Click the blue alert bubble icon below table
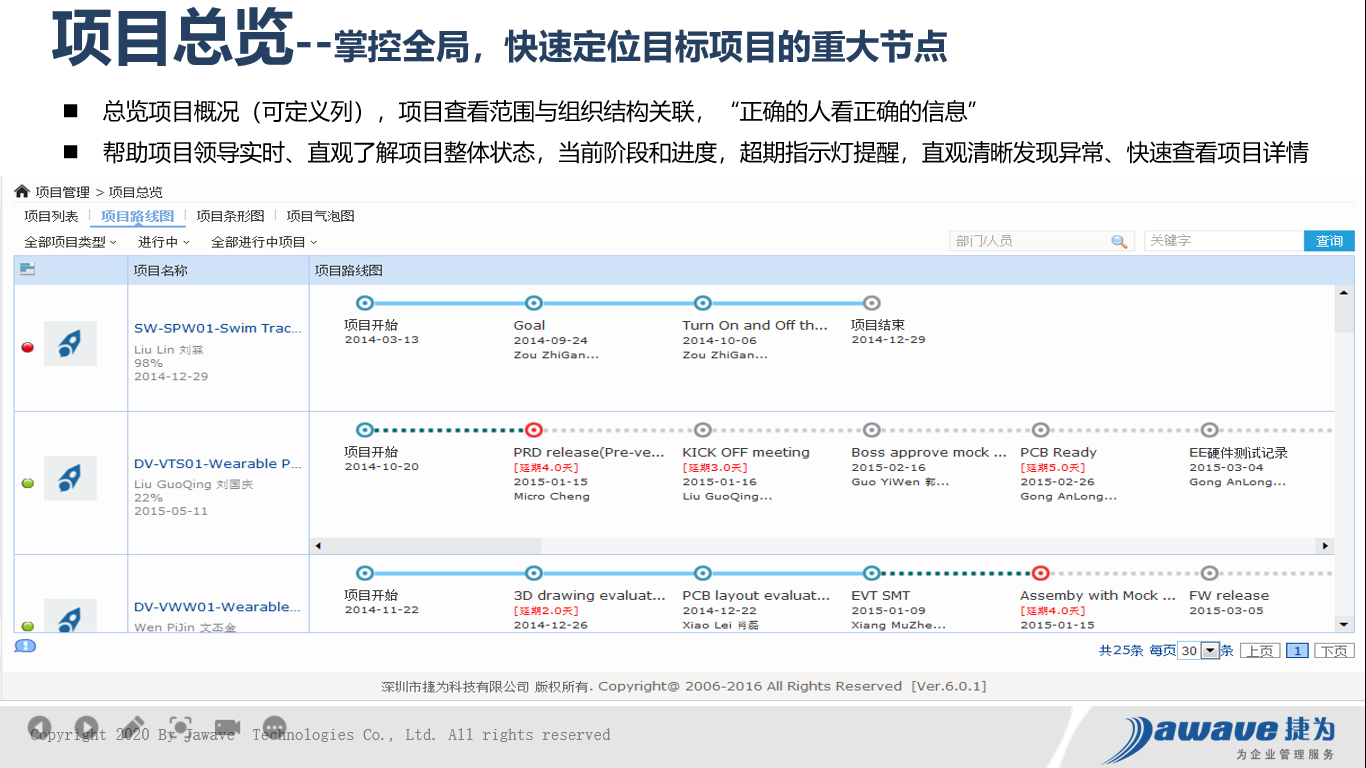 25,646
